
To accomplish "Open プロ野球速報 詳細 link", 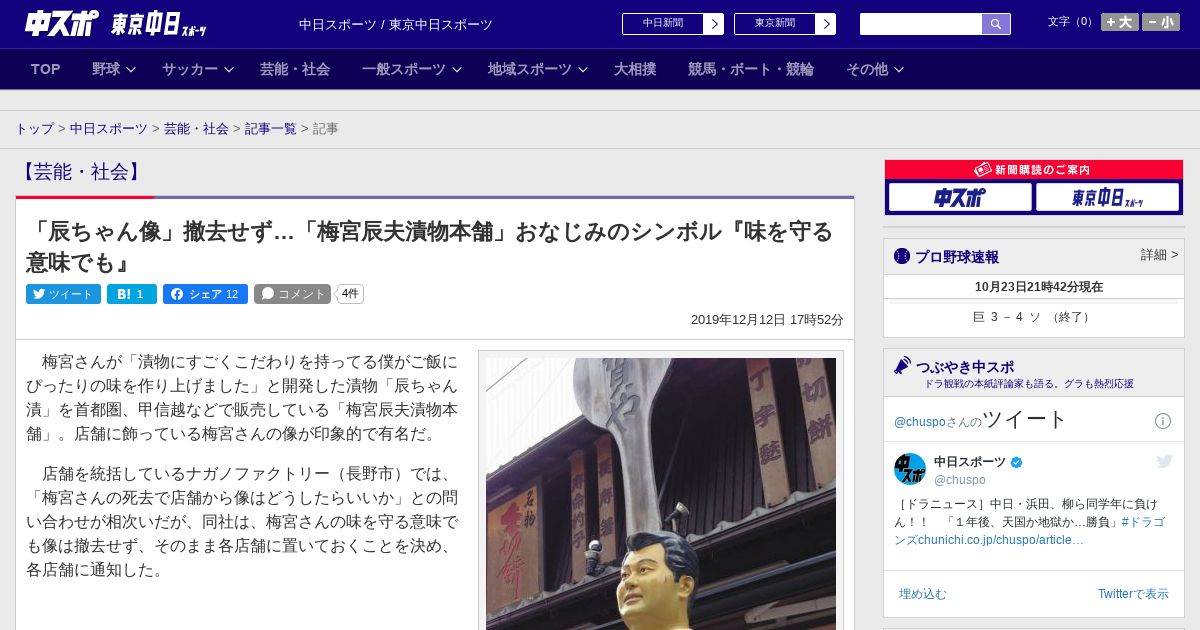I will [1160, 255].
